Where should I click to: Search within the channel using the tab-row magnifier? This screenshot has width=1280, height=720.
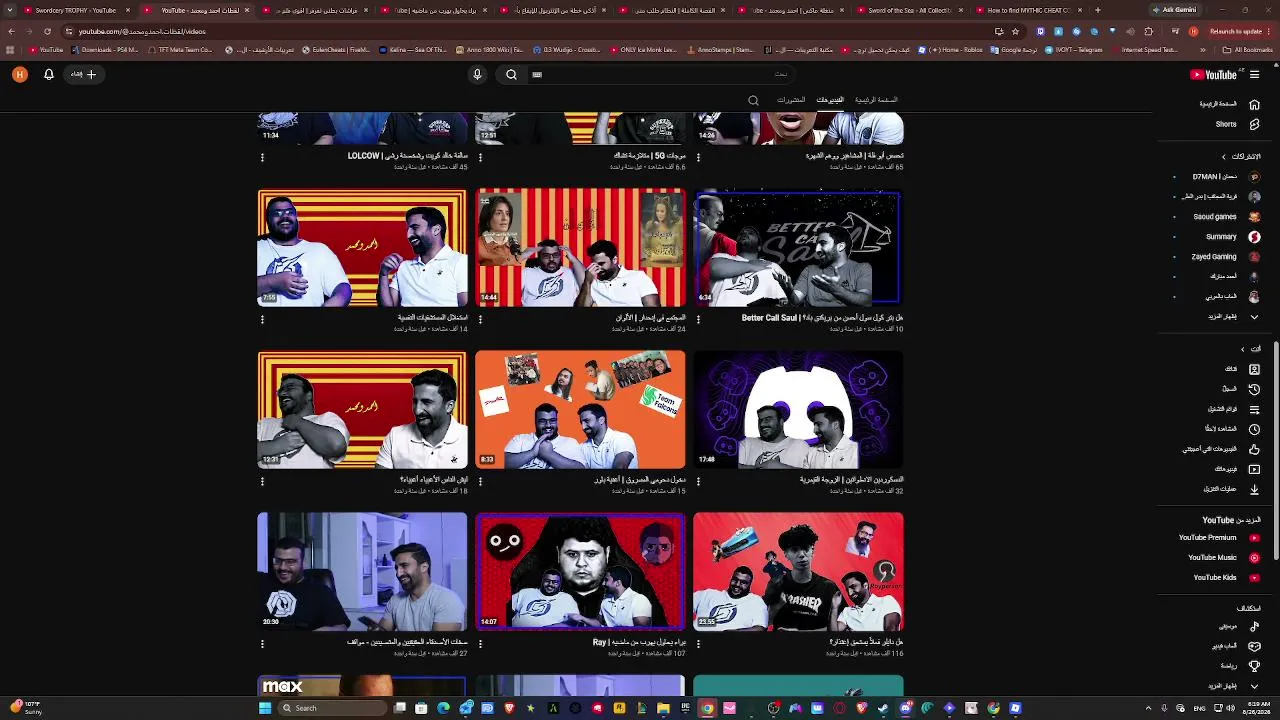pyautogui.click(x=753, y=100)
